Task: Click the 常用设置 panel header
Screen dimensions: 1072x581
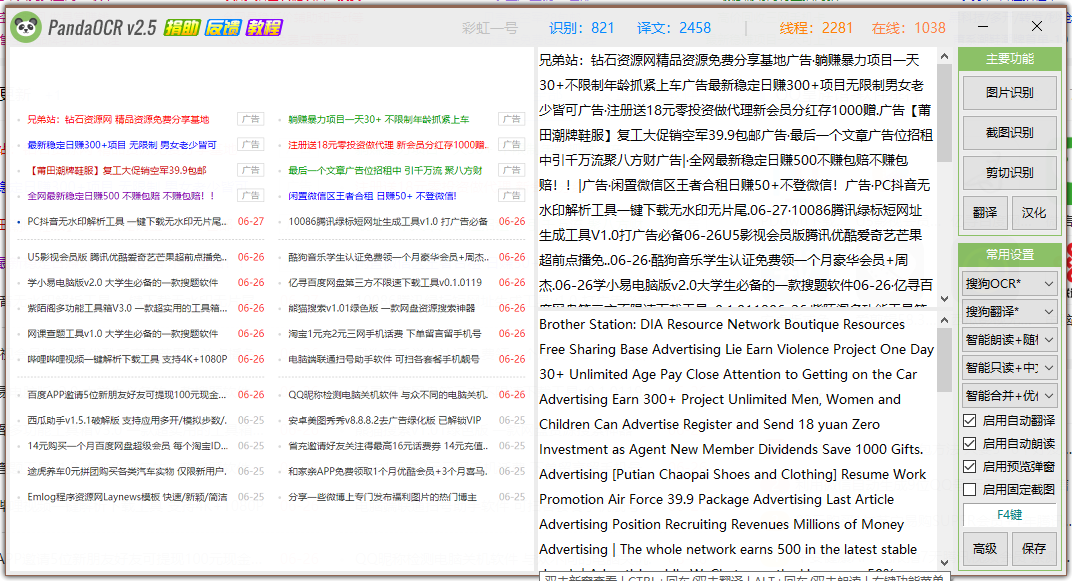Action: point(1010,255)
